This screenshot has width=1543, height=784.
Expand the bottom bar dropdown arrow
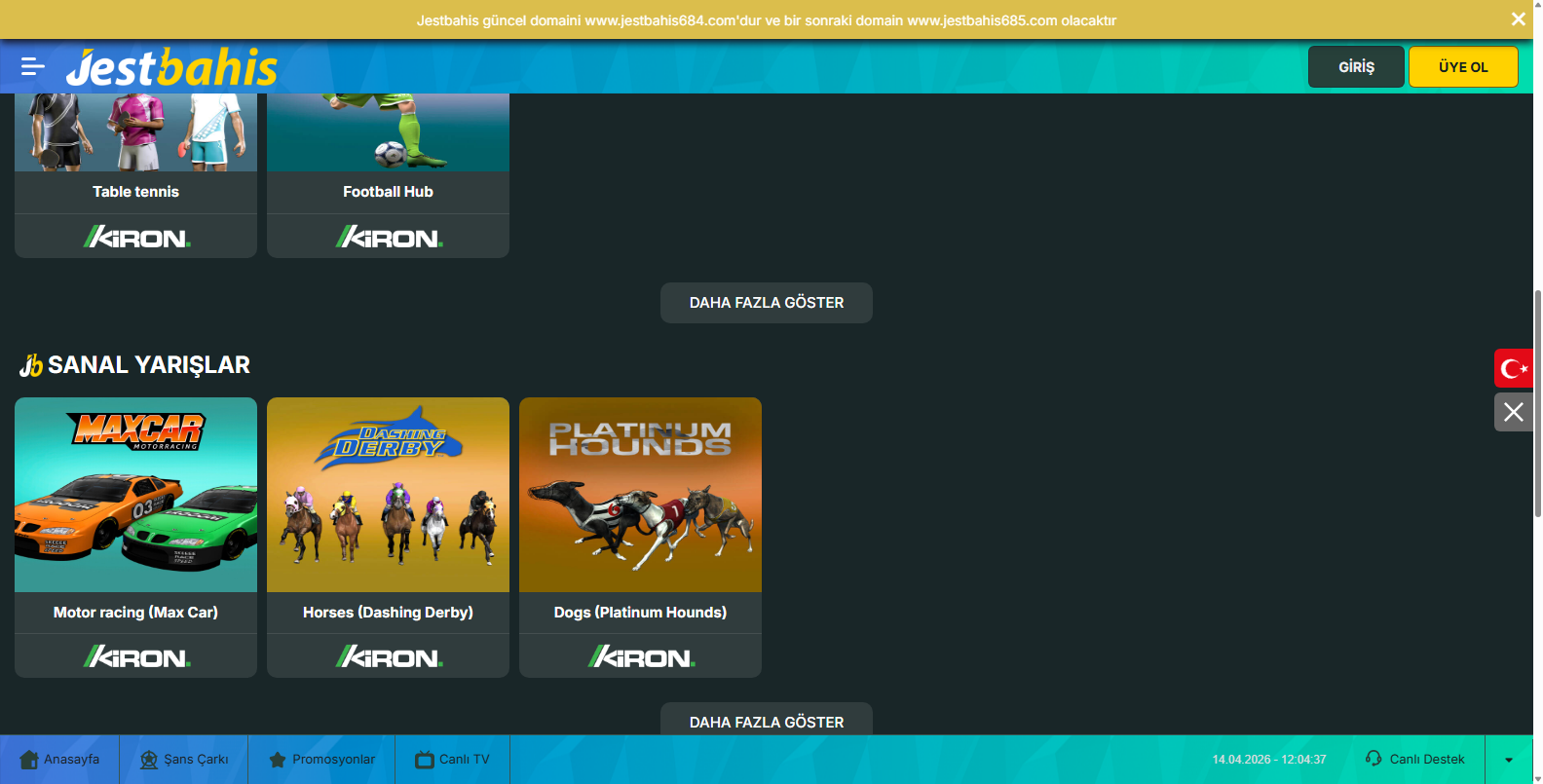[x=1509, y=760]
